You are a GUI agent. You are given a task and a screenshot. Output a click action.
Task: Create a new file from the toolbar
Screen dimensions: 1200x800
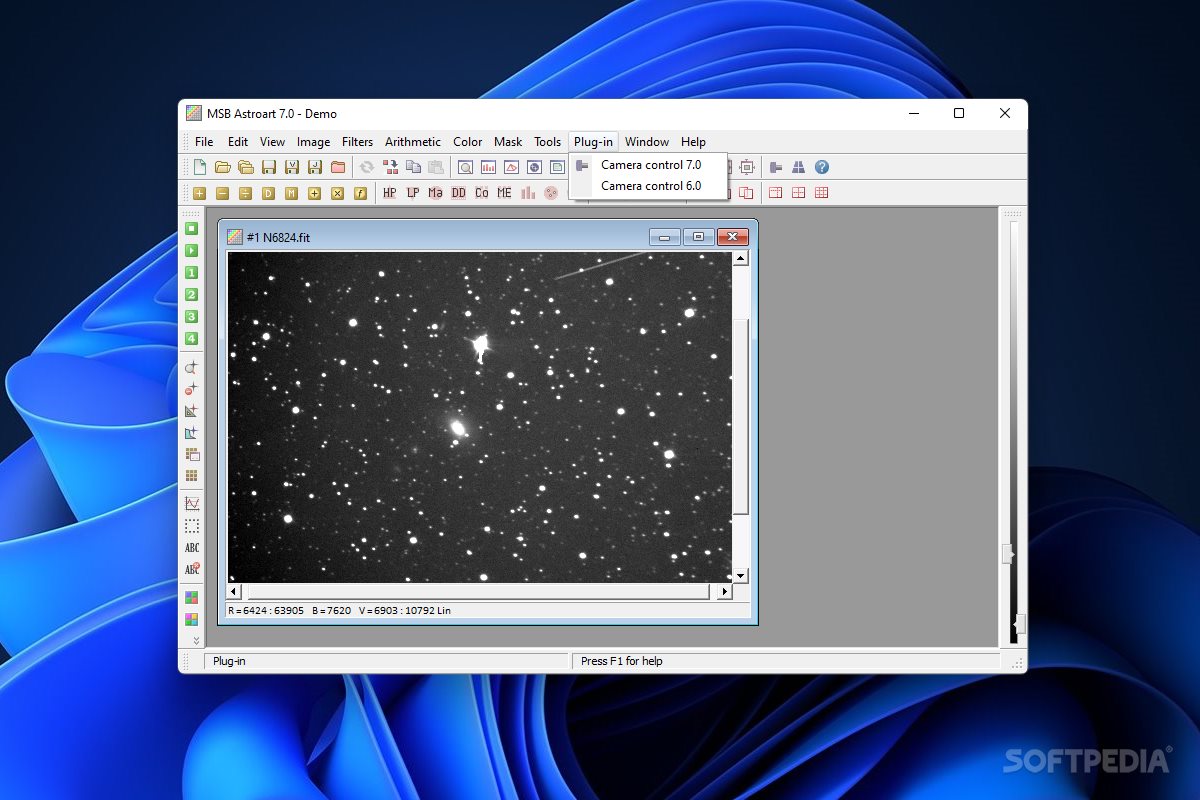200,167
